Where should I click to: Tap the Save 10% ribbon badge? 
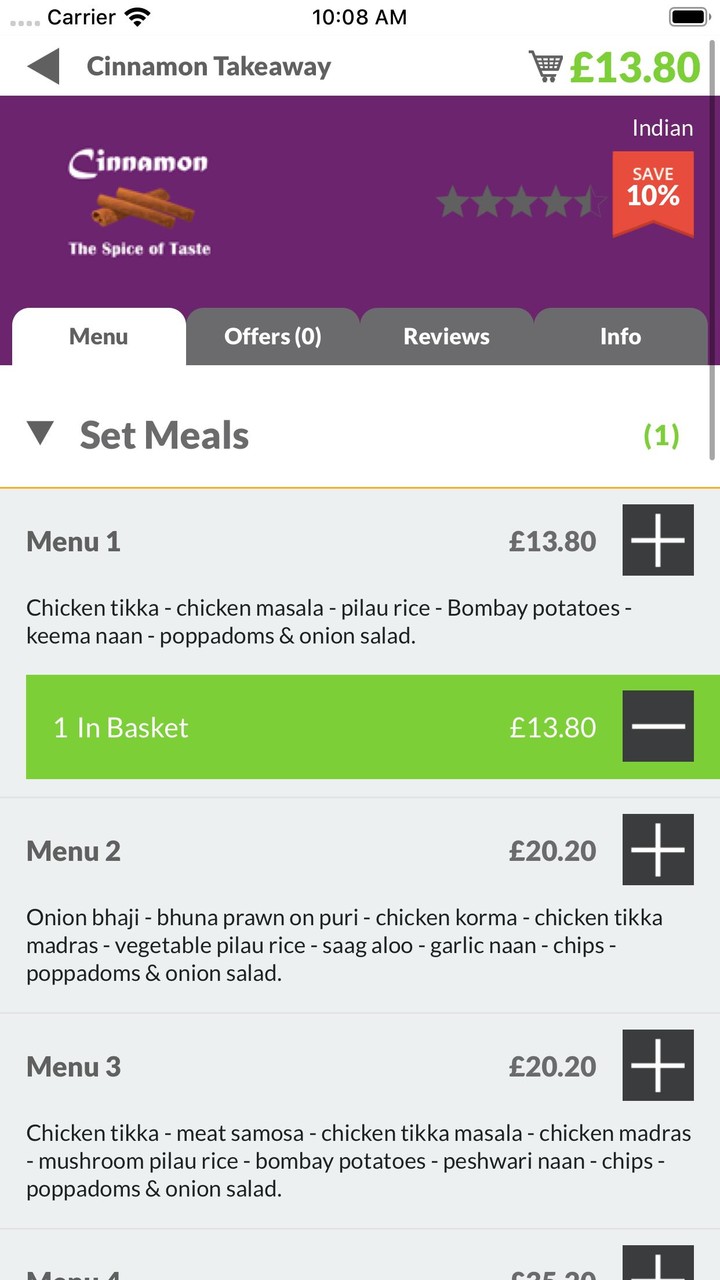(x=653, y=190)
